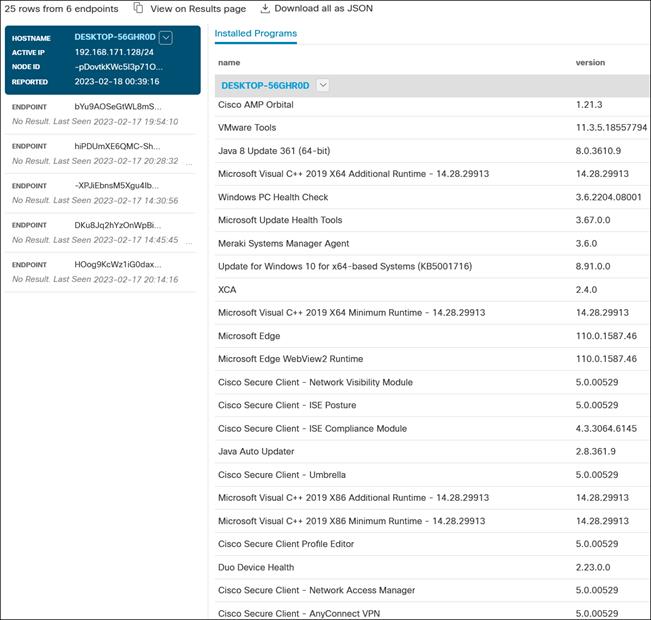Sort by the name column header
The height and width of the screenshot is (620, 651).
coord(229,63)
